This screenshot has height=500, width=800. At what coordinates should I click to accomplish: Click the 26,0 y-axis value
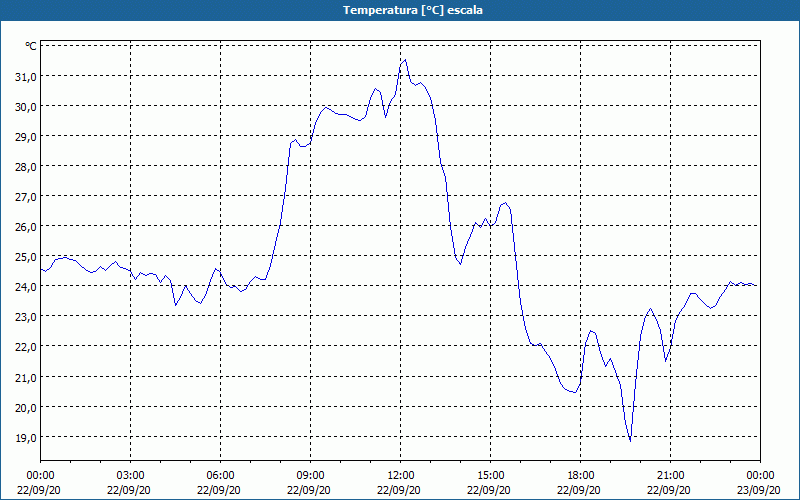25,227
